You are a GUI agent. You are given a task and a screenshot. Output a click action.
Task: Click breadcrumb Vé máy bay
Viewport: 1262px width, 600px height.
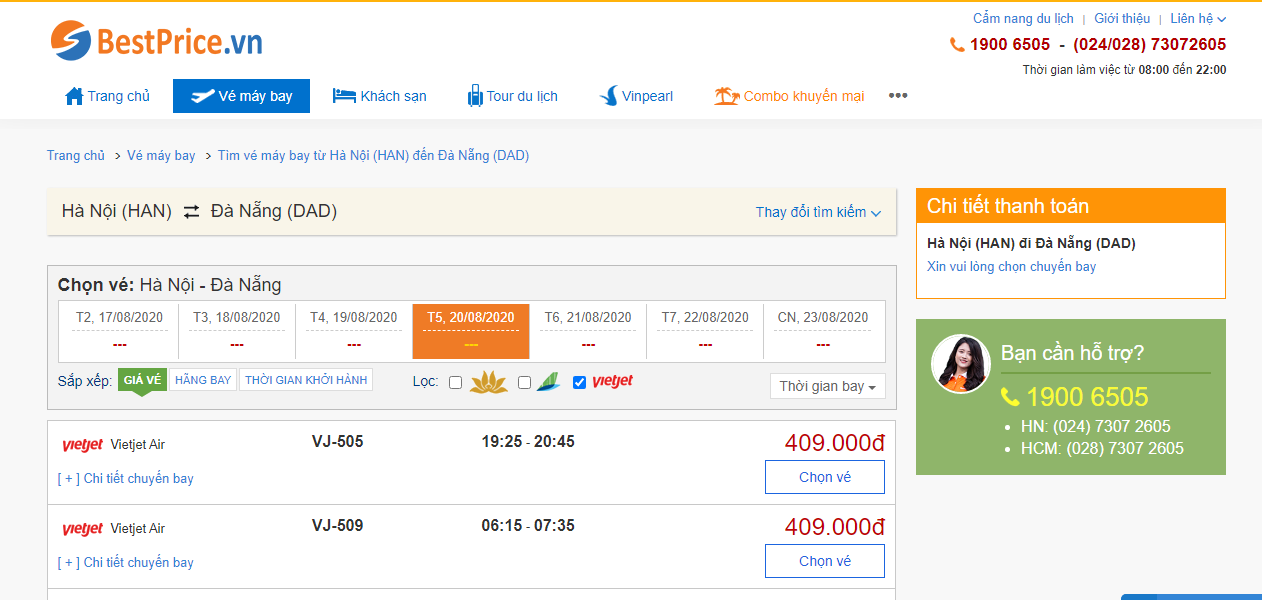coord(161,155)
